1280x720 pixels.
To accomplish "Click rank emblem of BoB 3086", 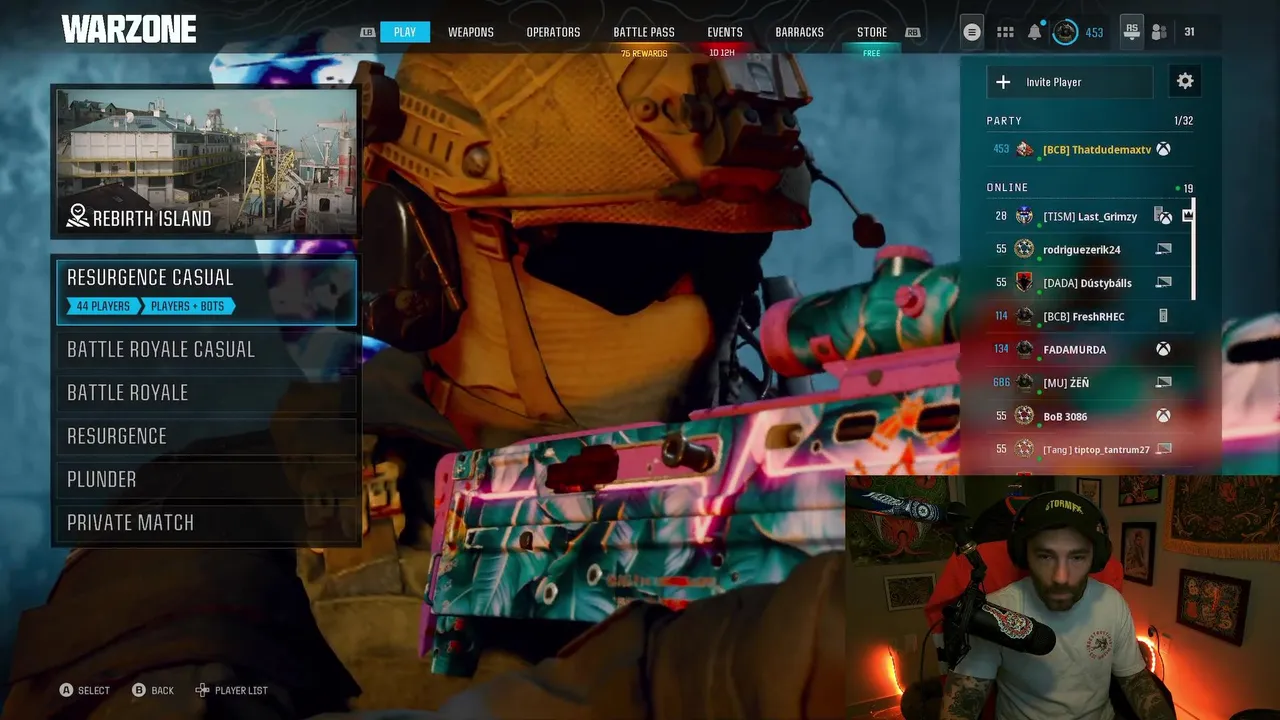I will click(x=1024, y=416).
